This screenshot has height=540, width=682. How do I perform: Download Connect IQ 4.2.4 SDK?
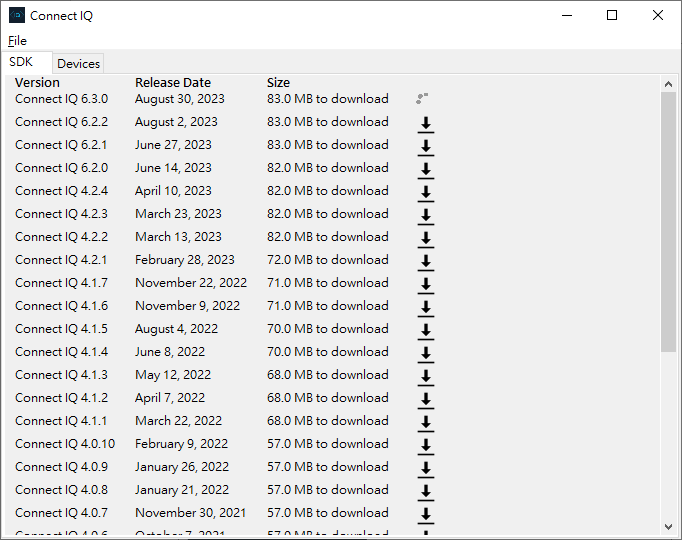click(x=426, y=193)
